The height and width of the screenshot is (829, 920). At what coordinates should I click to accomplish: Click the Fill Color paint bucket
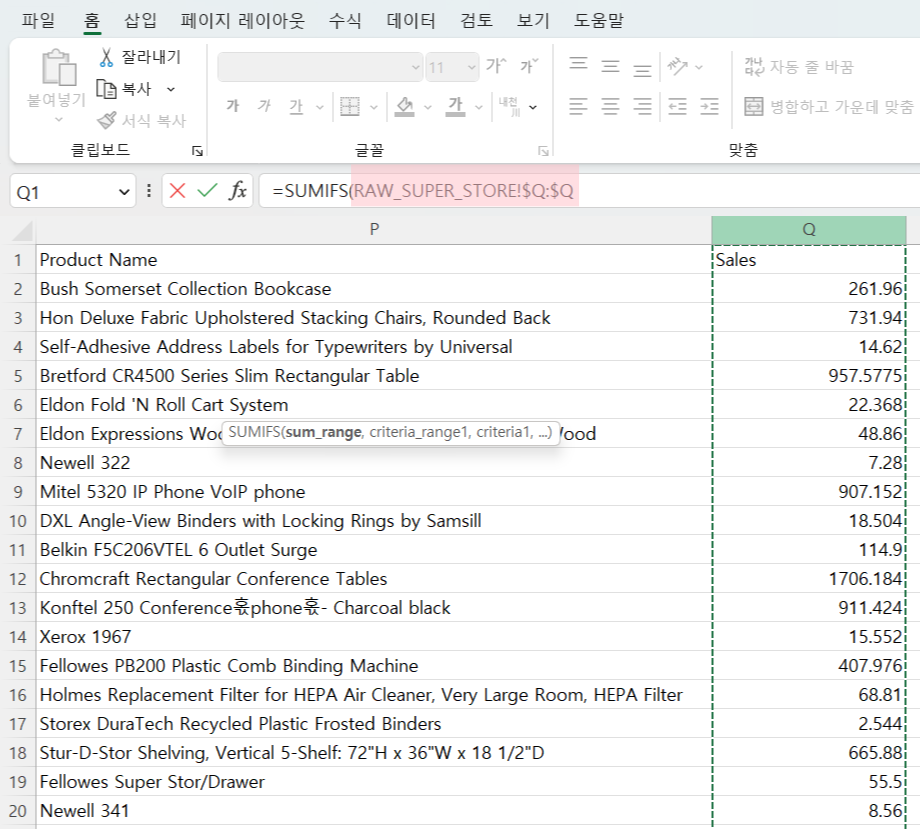[x=404, y=107]
